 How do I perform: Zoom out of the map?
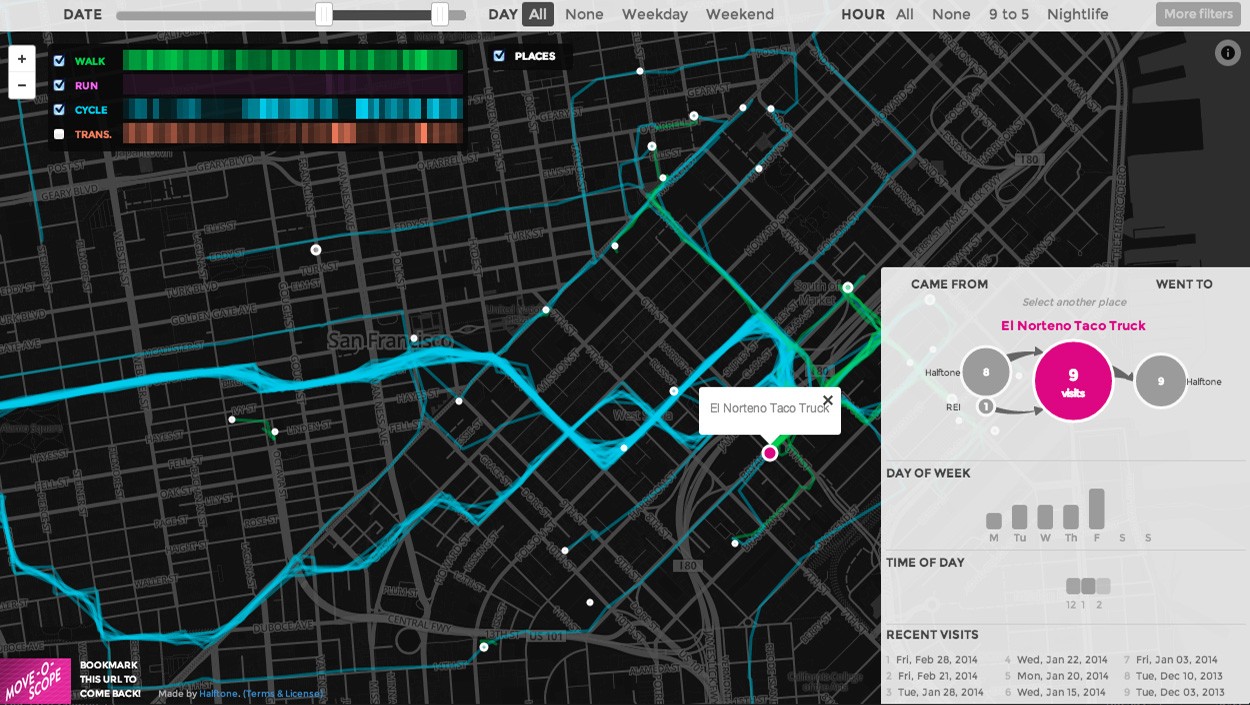[21, 85]
